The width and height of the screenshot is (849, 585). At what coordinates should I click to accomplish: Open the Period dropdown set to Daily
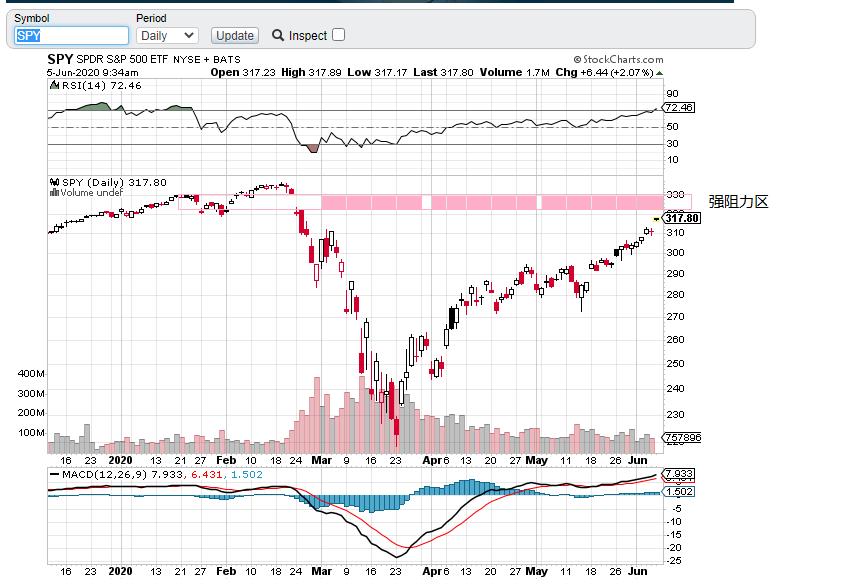click(167, 36)
